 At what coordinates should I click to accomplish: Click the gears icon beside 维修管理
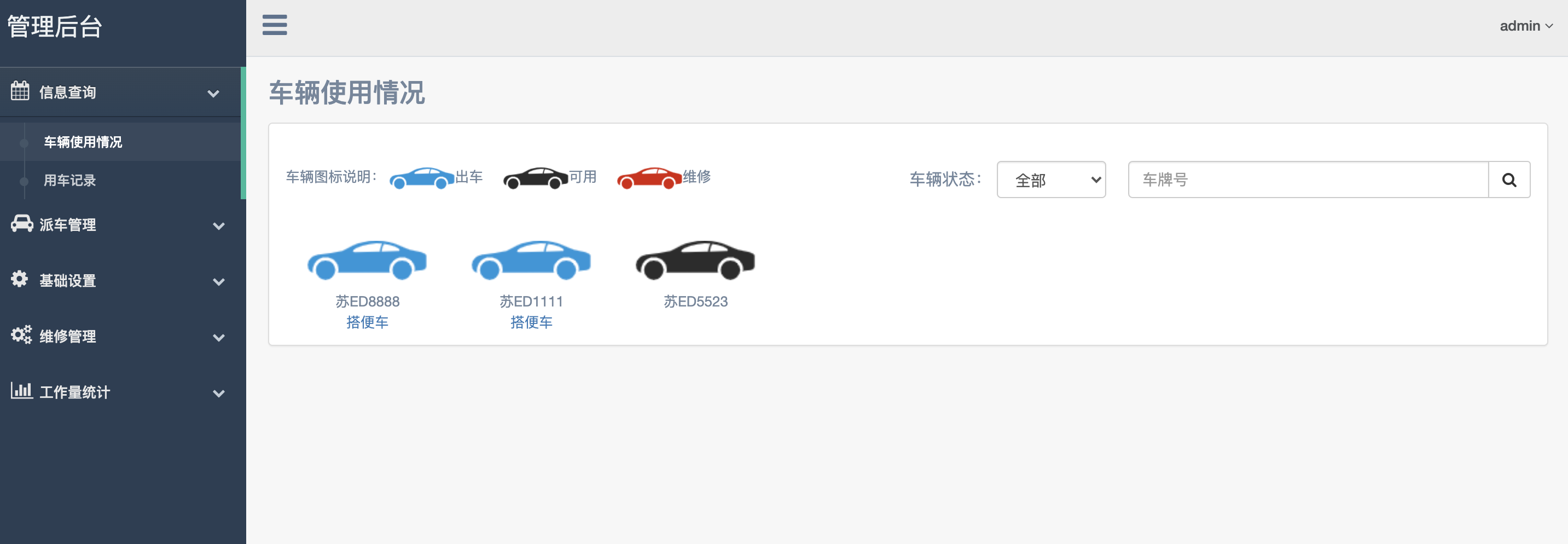pyautogui.click(x=21, y=335)
